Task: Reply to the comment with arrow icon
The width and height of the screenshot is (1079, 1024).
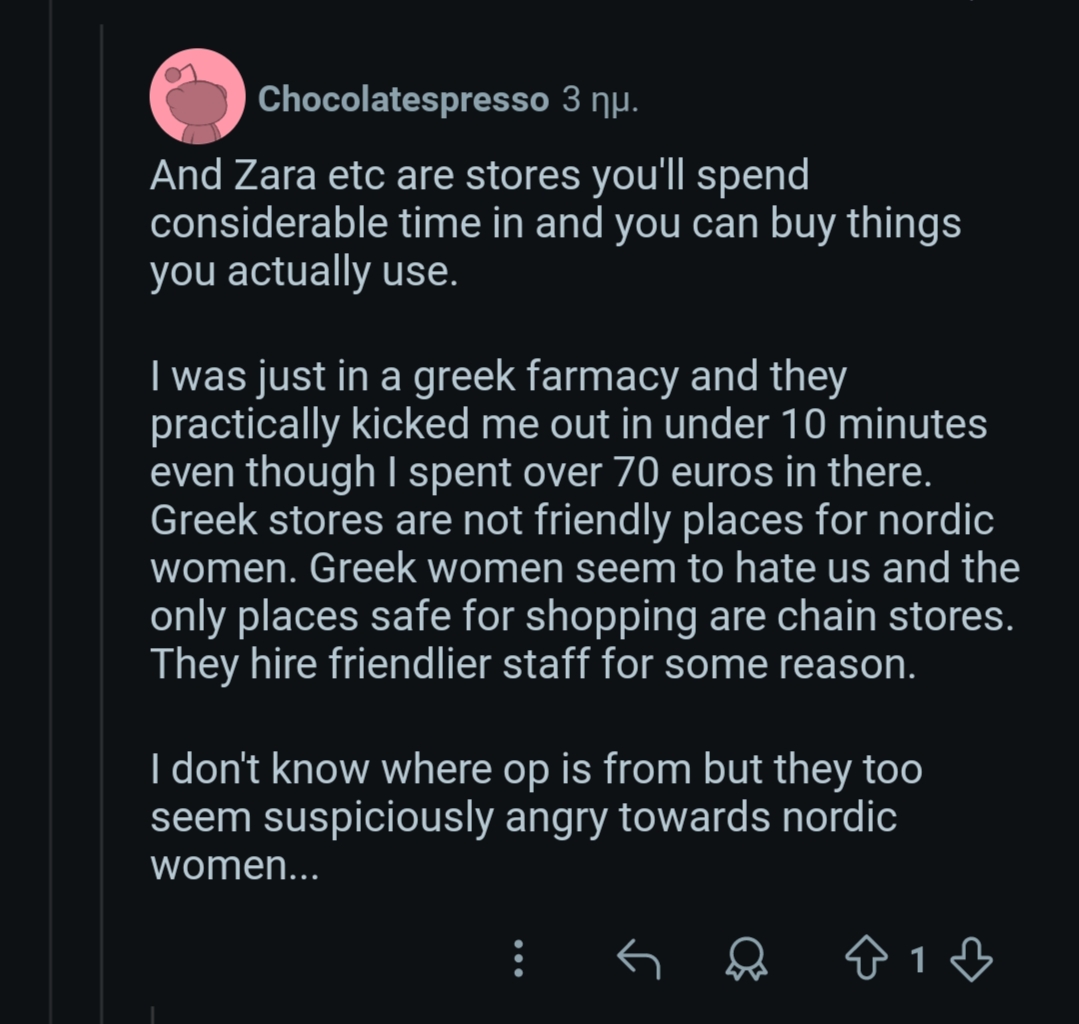Action: pos(638,961)
